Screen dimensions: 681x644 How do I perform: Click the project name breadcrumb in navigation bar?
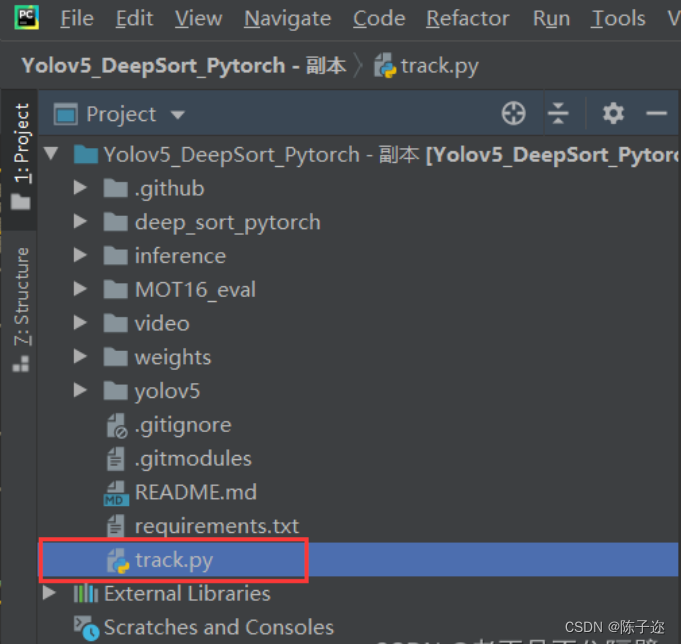point(184,66)
